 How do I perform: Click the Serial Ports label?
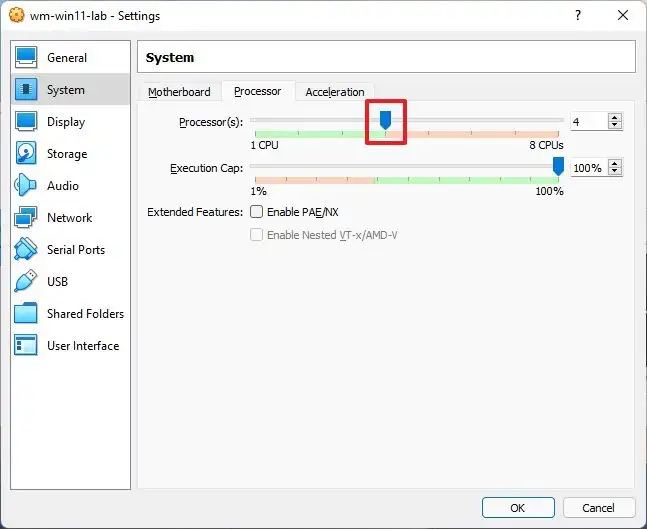(76, 250)
